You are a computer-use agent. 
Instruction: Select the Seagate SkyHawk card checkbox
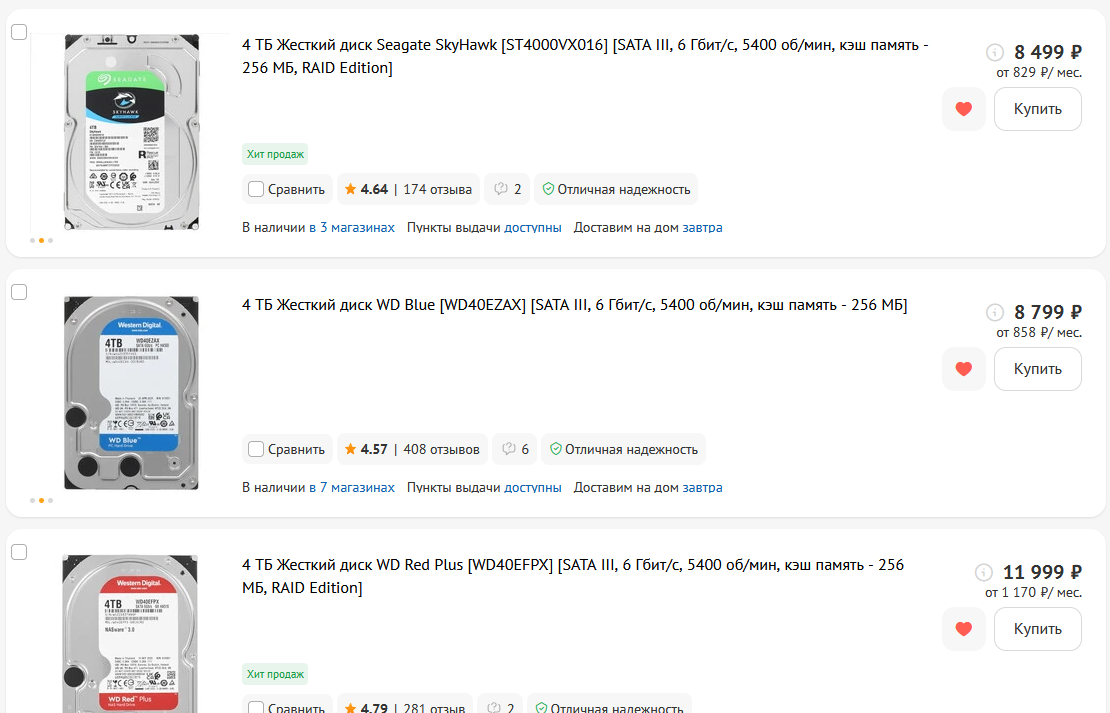tap(19, 32)
